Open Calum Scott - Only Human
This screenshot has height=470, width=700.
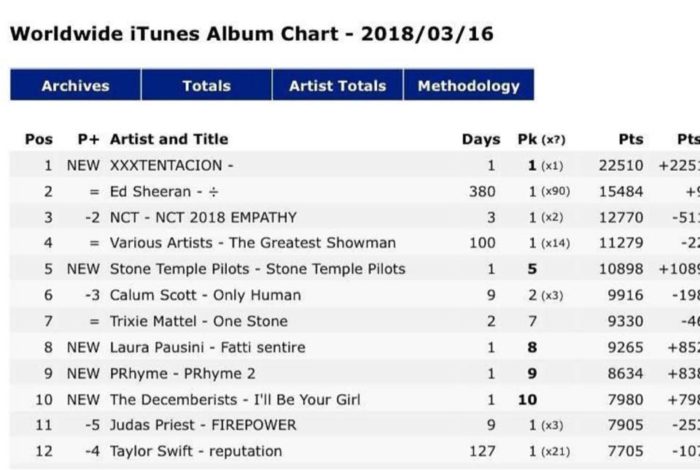[x=205, y=295]
